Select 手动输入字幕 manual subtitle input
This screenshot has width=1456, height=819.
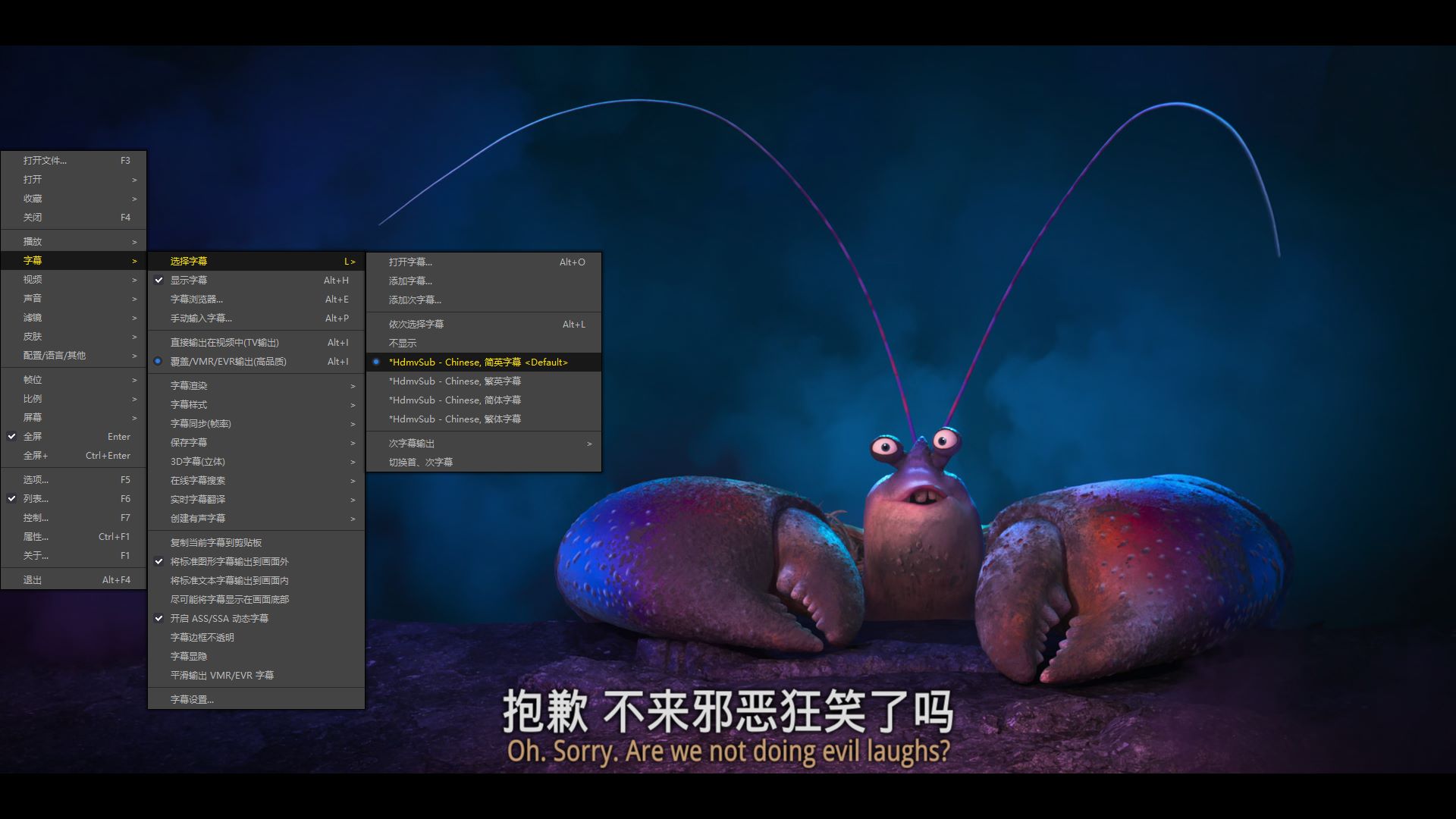pos(202,318)
